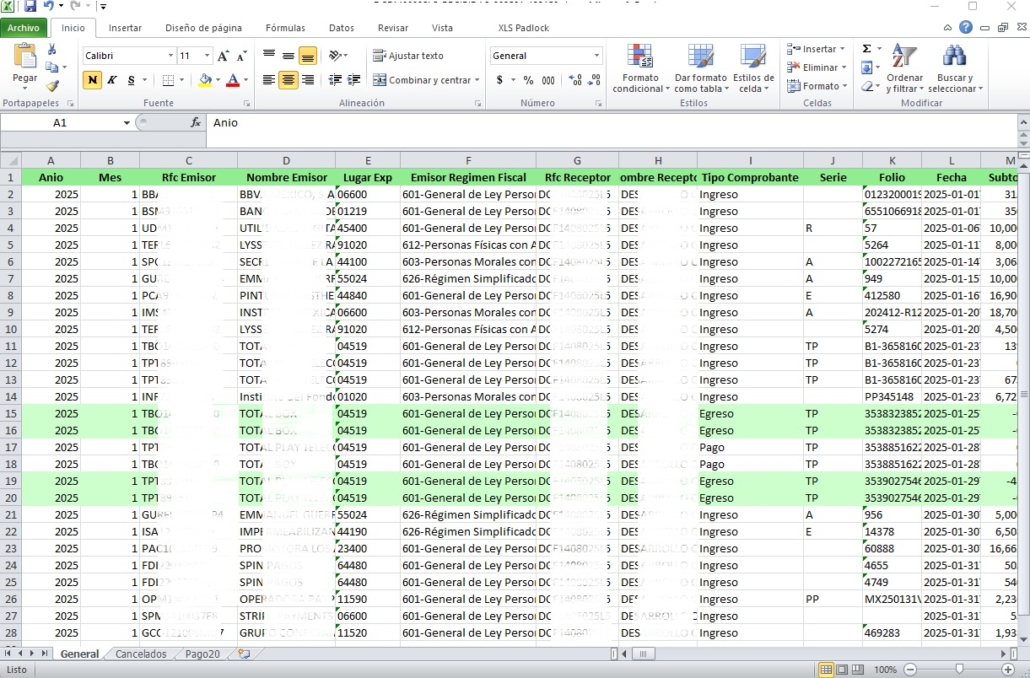Click the increase decimal icon

(575, 80)
